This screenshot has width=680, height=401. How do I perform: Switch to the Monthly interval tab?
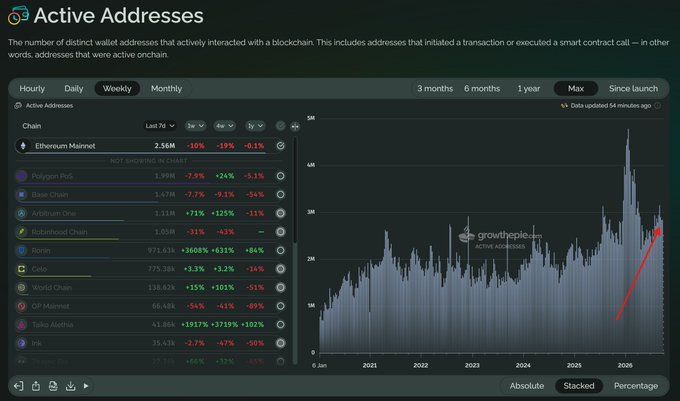tap(167, 88)
